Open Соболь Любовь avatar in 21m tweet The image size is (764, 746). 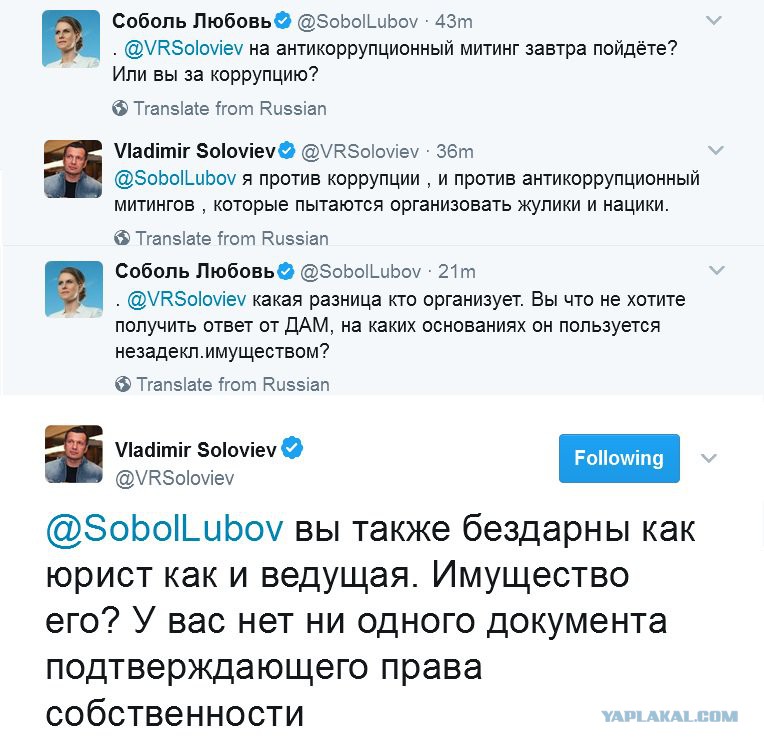tap(74, 289)
